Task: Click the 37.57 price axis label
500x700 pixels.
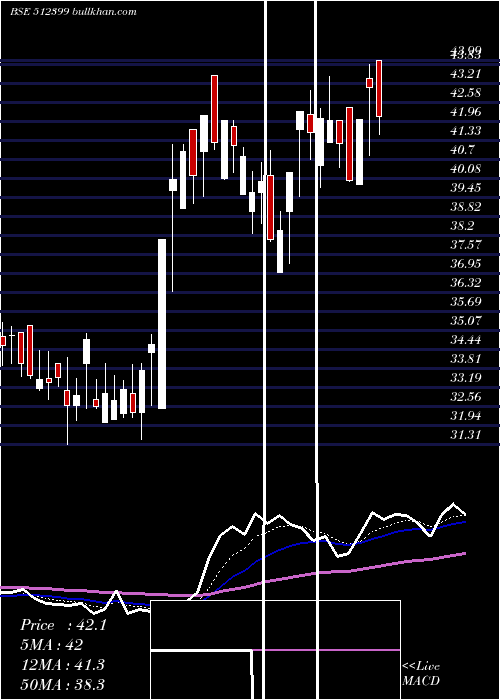Action: tap(466, 245)
